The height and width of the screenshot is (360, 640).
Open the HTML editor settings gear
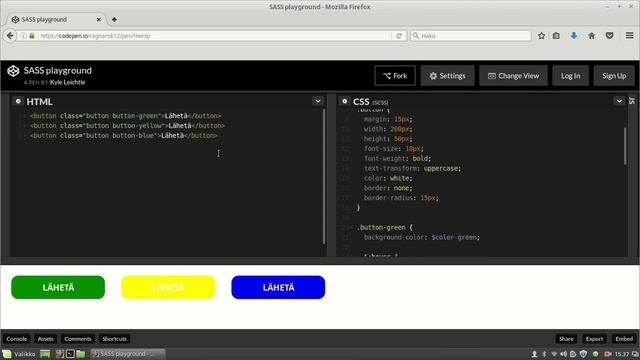18,101
